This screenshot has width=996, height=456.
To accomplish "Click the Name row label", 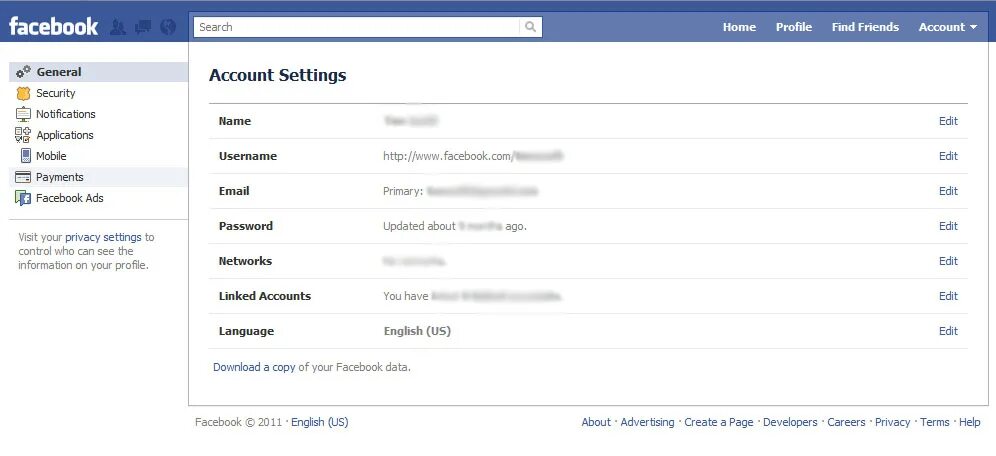I will tap(235, 121).
